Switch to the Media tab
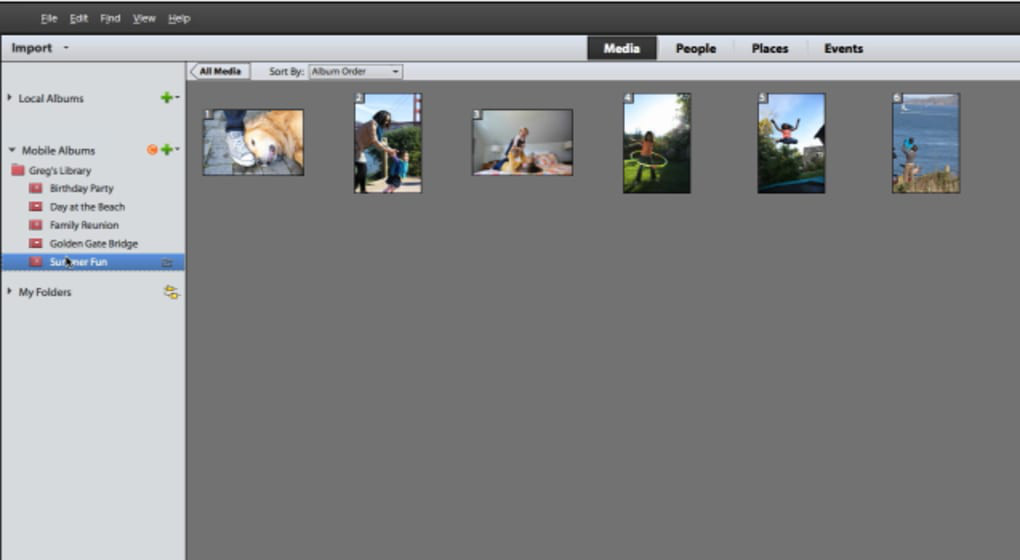1020x560 pixels. coord(621,48)
